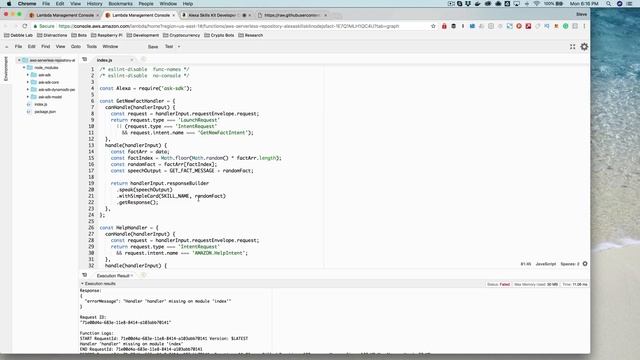
Task: Open the editor Tools menu
Action: (x=91, y=47)
